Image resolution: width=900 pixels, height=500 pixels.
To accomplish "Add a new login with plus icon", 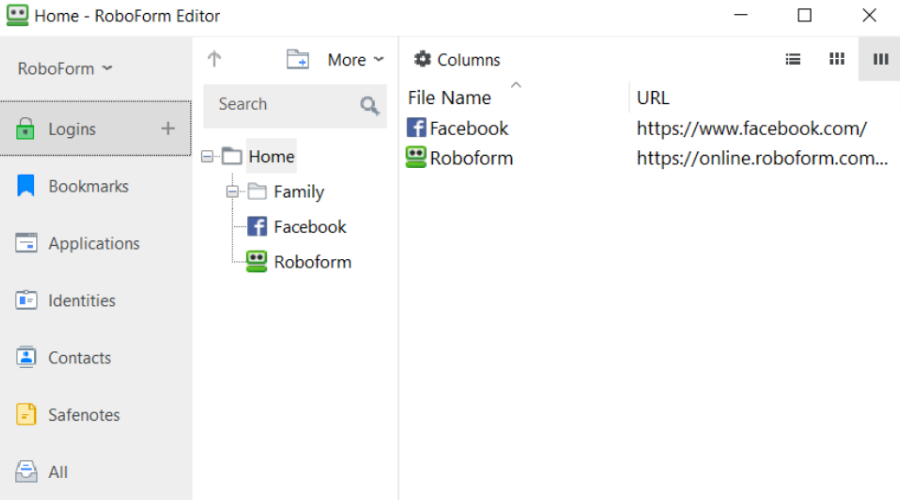I will 168,129.
